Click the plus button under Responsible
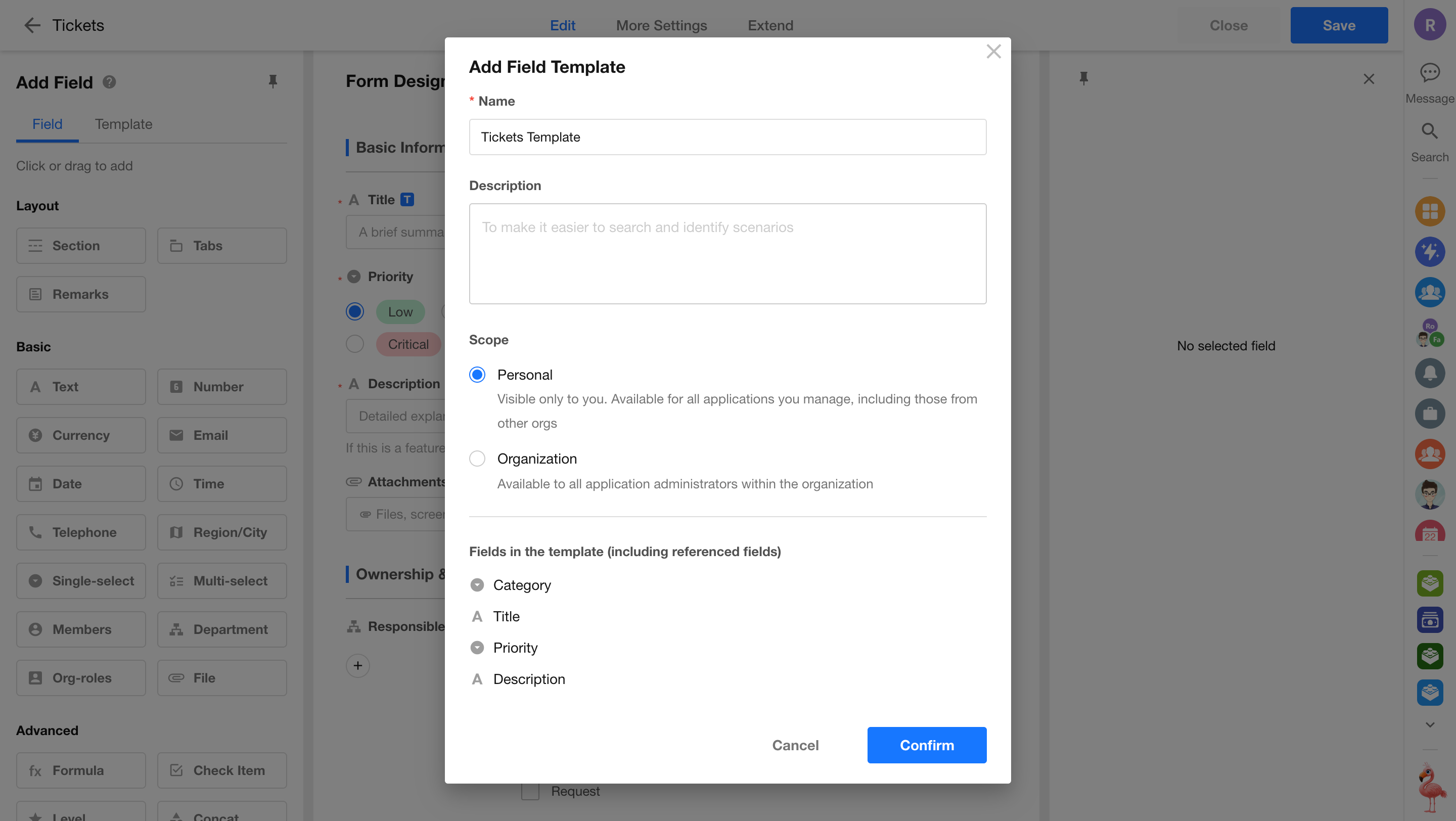Viewport: 1456px width, 821px height. [358, 666]
